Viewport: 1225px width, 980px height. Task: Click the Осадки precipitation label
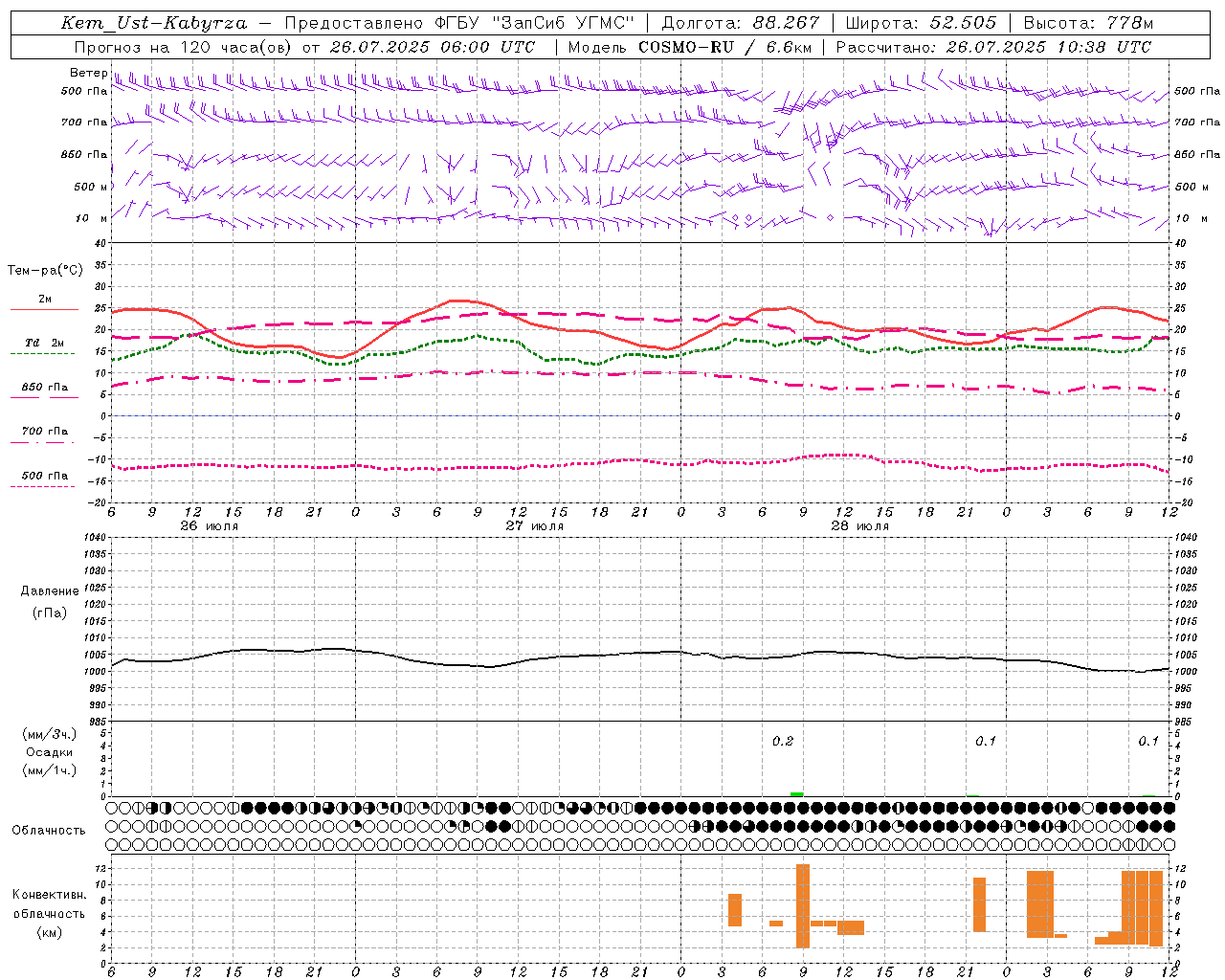pyautogui.click(x=50, y=752)
